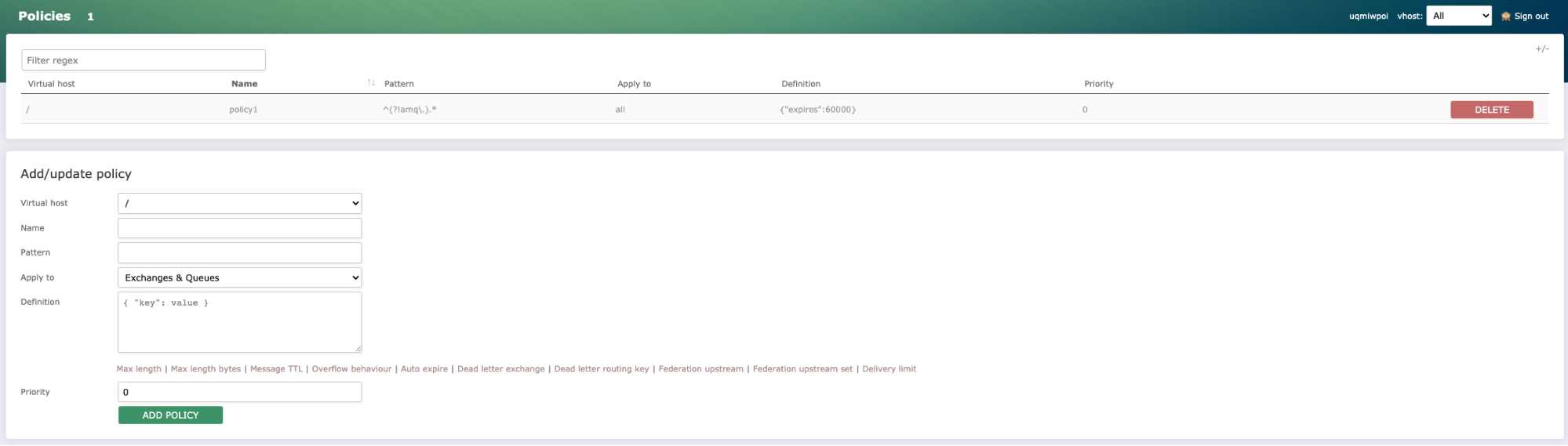Click the 'all' Apply to cell

coord(620,110)
